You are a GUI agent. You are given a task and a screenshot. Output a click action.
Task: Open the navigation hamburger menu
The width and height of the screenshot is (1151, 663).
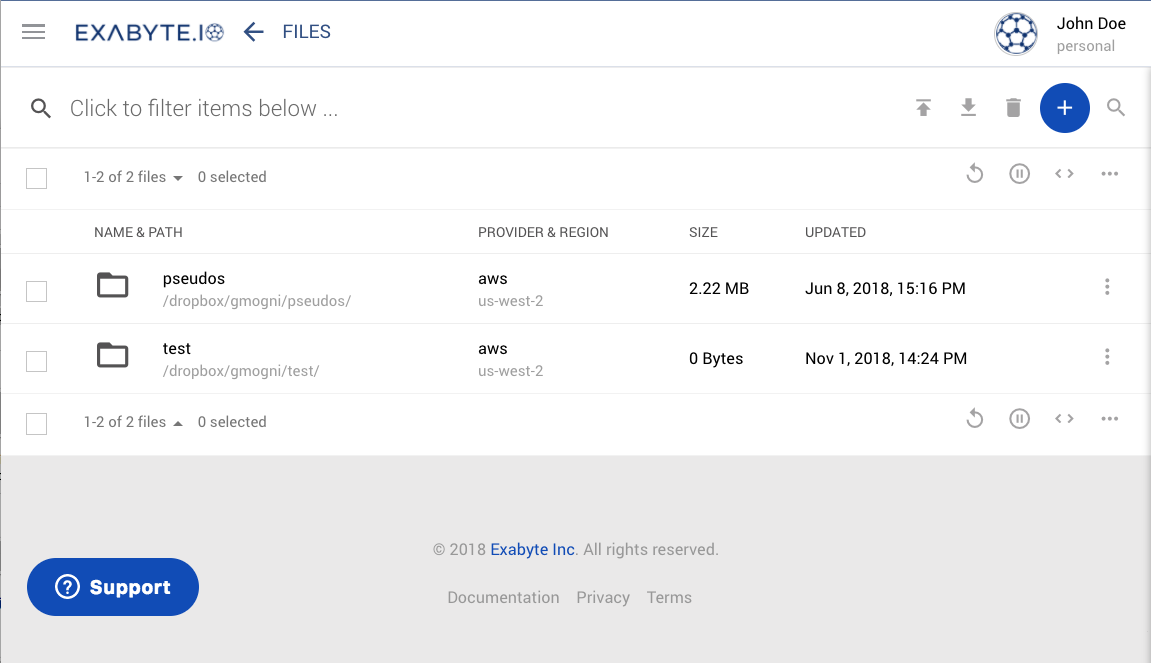33,32
